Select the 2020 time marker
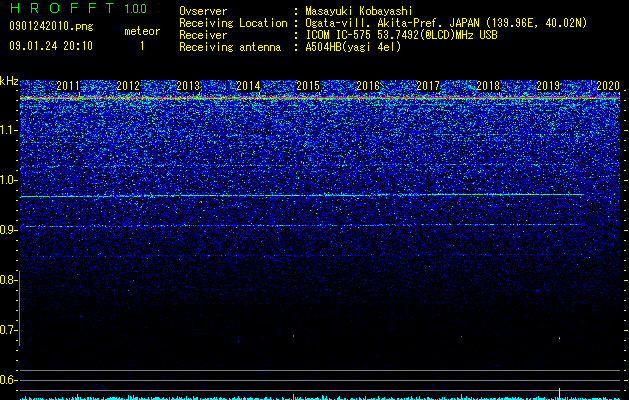 (x=608, y=86)
